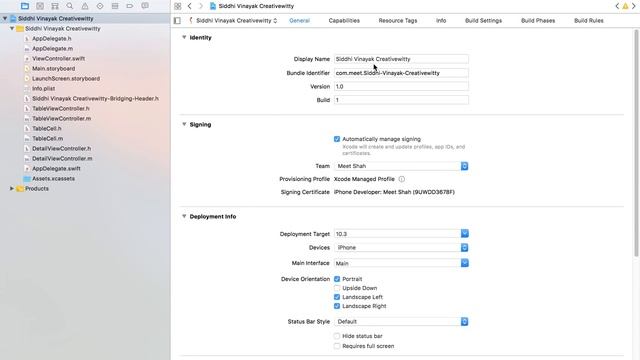The image size is (640, 360).
Task: Click the Display Name field
Action: (401, 59)
